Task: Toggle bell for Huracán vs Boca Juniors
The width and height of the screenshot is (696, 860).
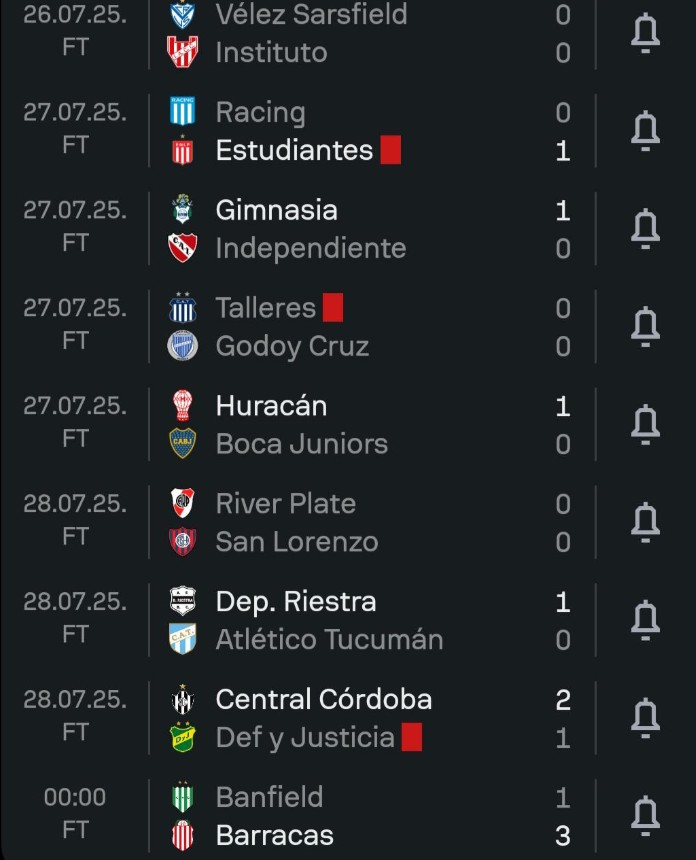Action: click(645, 424)
